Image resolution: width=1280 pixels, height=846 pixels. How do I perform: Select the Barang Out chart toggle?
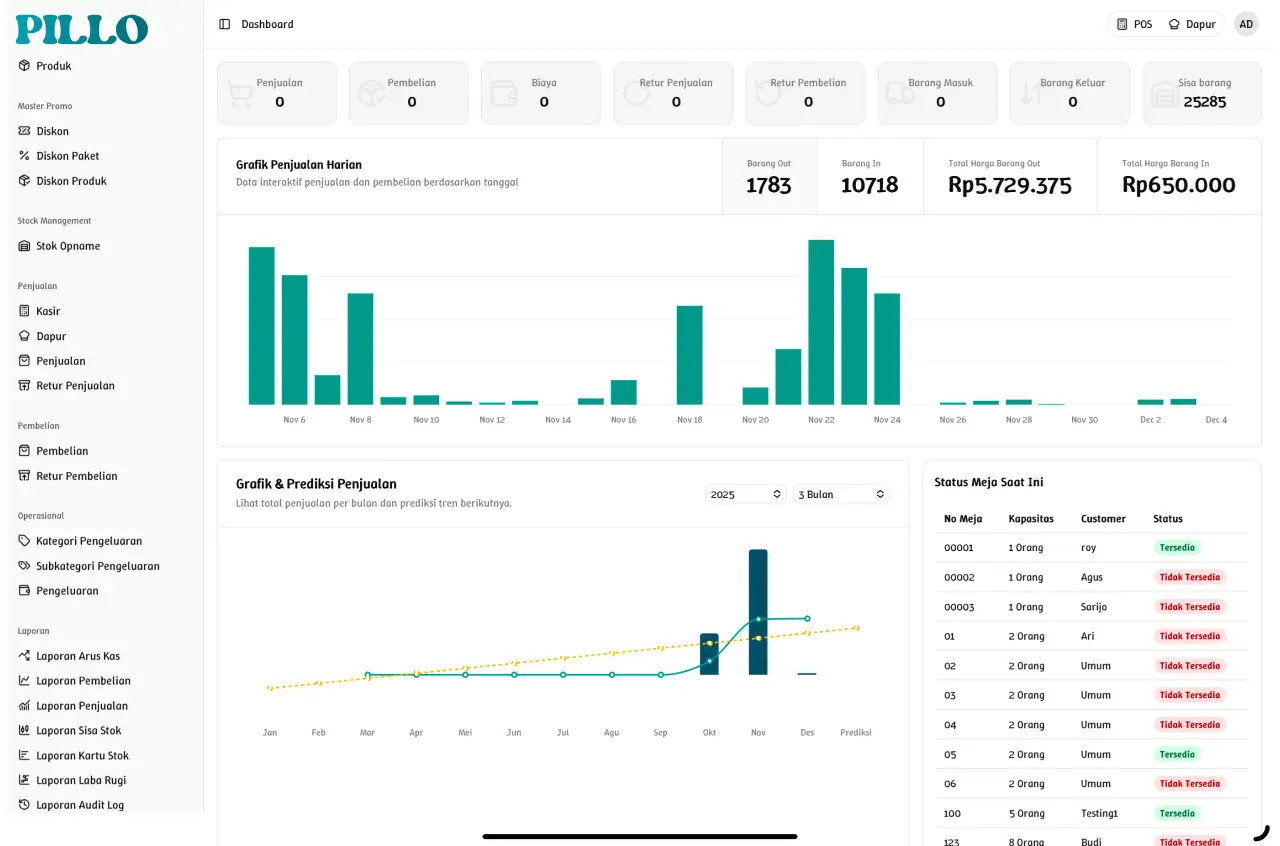(769, 177)
